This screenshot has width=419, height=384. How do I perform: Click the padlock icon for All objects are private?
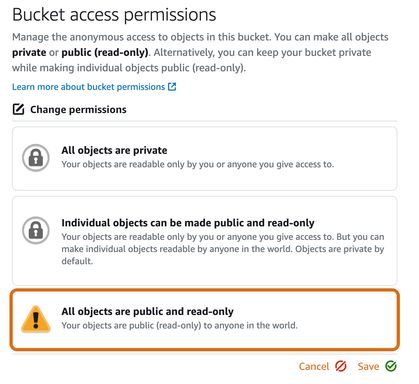(x=36, y=158)
